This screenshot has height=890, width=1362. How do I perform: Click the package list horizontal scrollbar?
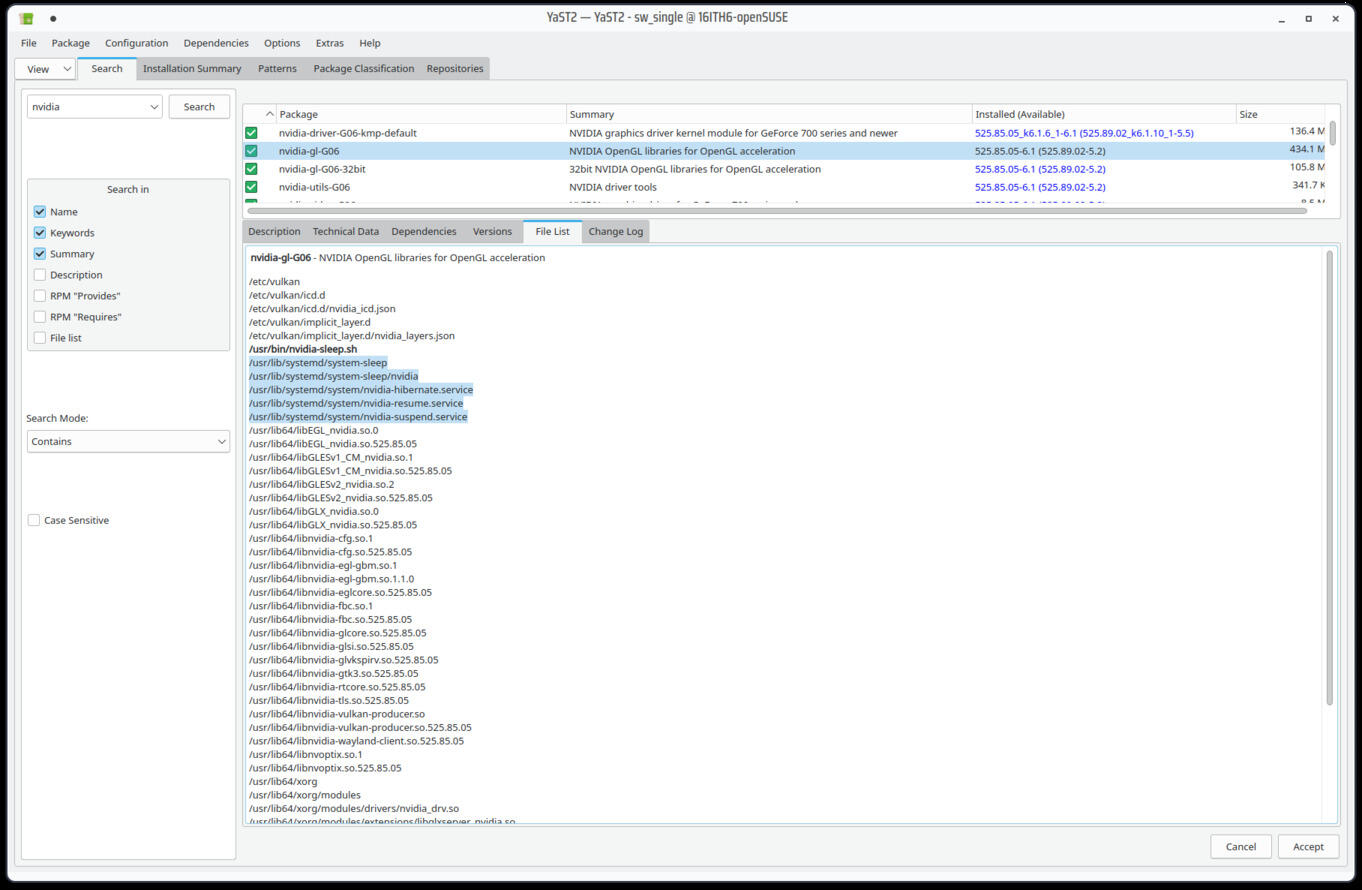click(x=776, y=211)
